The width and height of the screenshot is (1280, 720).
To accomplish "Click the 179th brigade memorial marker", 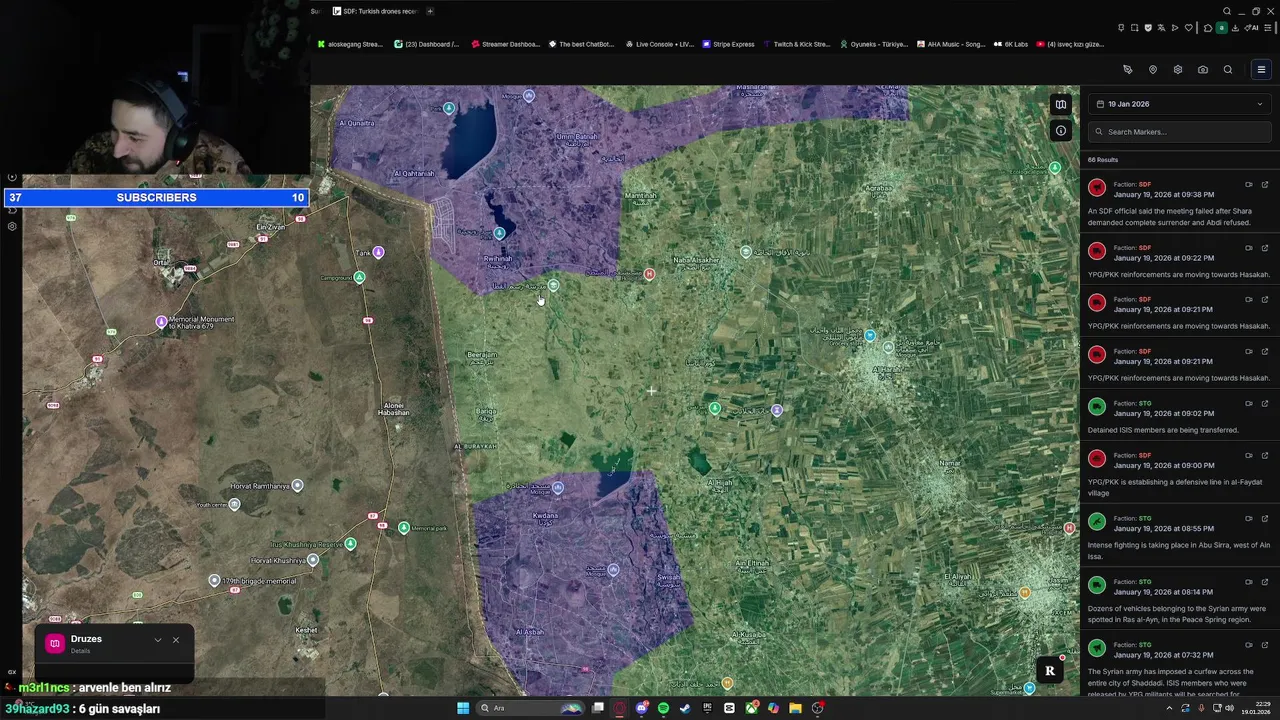I will [214, 580].
